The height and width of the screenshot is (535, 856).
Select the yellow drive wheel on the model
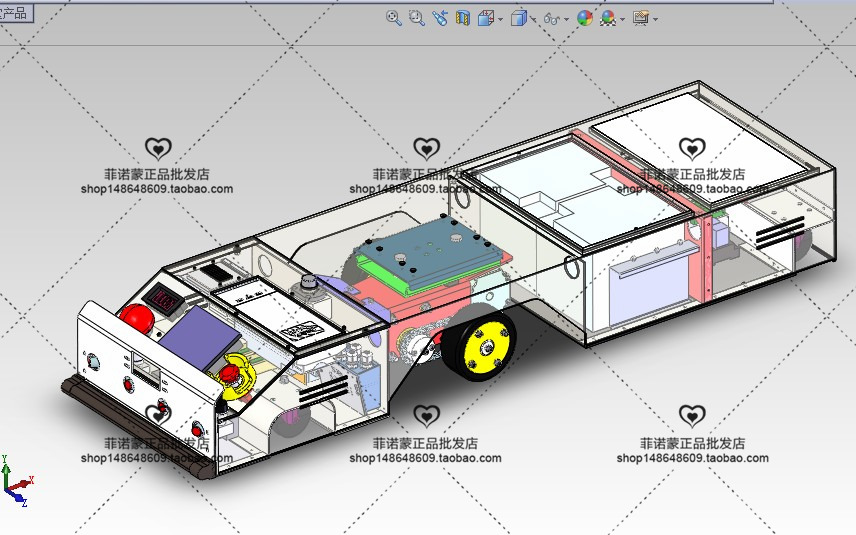[486, 347]
